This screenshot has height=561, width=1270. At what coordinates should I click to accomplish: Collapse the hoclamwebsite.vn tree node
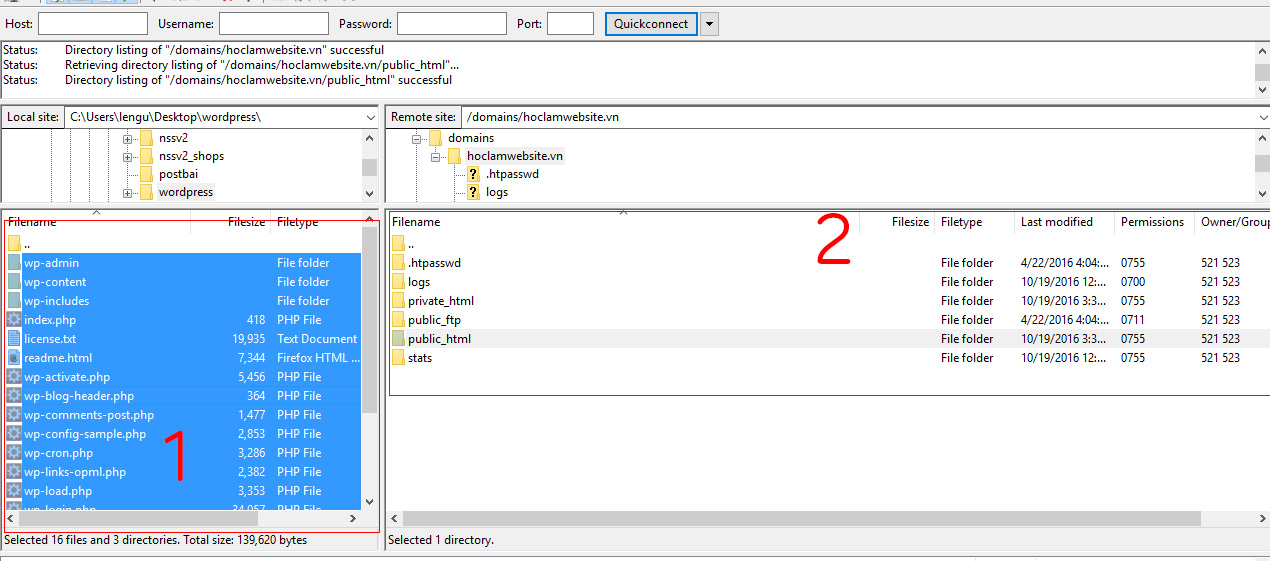pos(436,157)
